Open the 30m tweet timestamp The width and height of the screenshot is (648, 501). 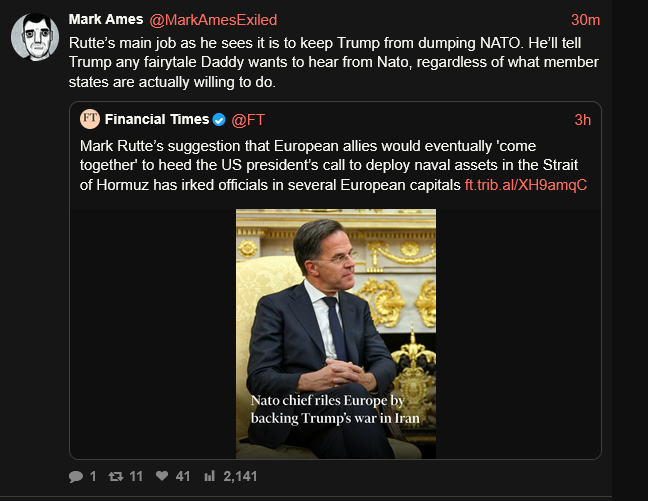[585, 20]
